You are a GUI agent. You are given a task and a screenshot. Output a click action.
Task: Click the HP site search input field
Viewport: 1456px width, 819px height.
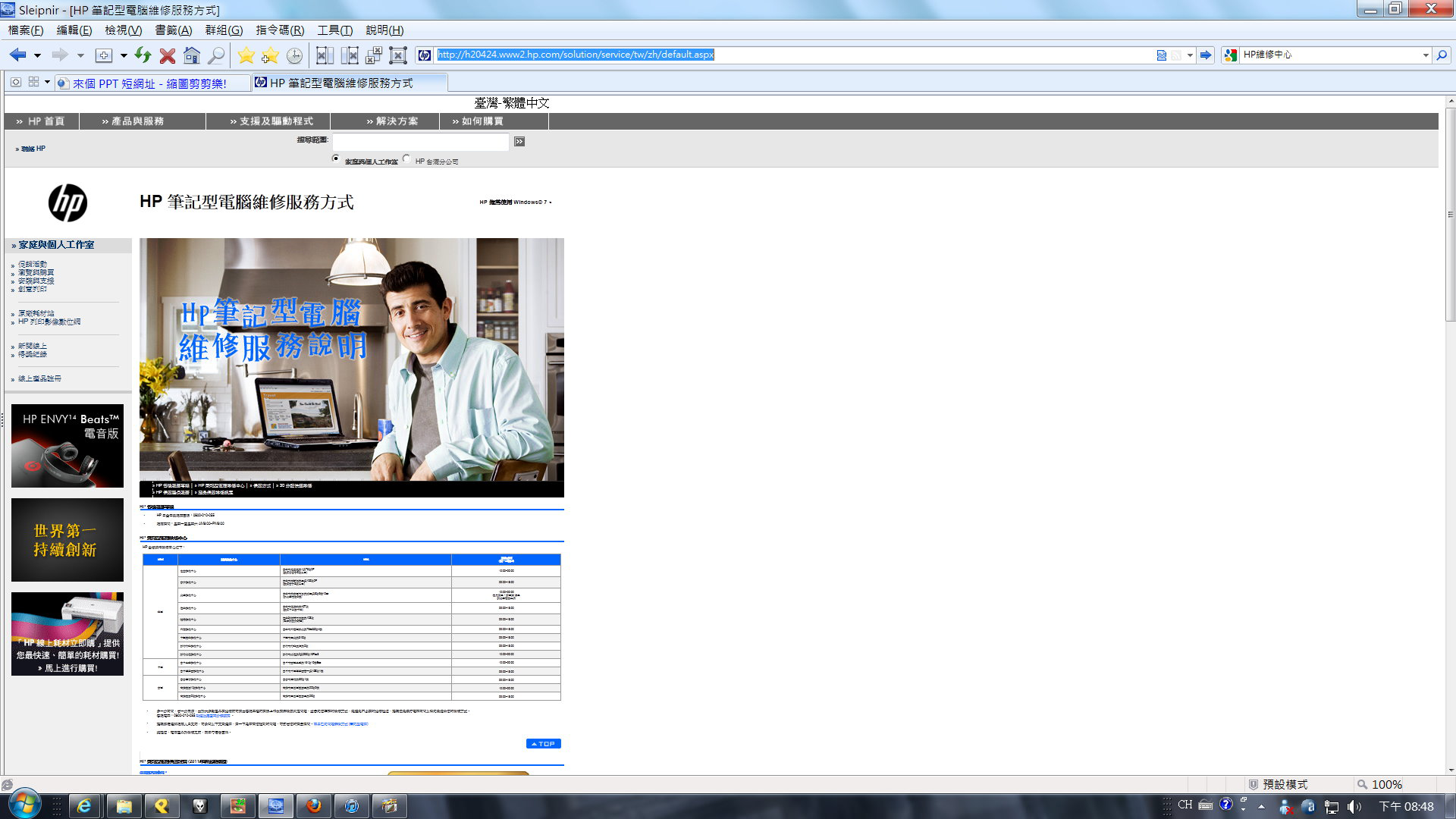coord(421,142)
